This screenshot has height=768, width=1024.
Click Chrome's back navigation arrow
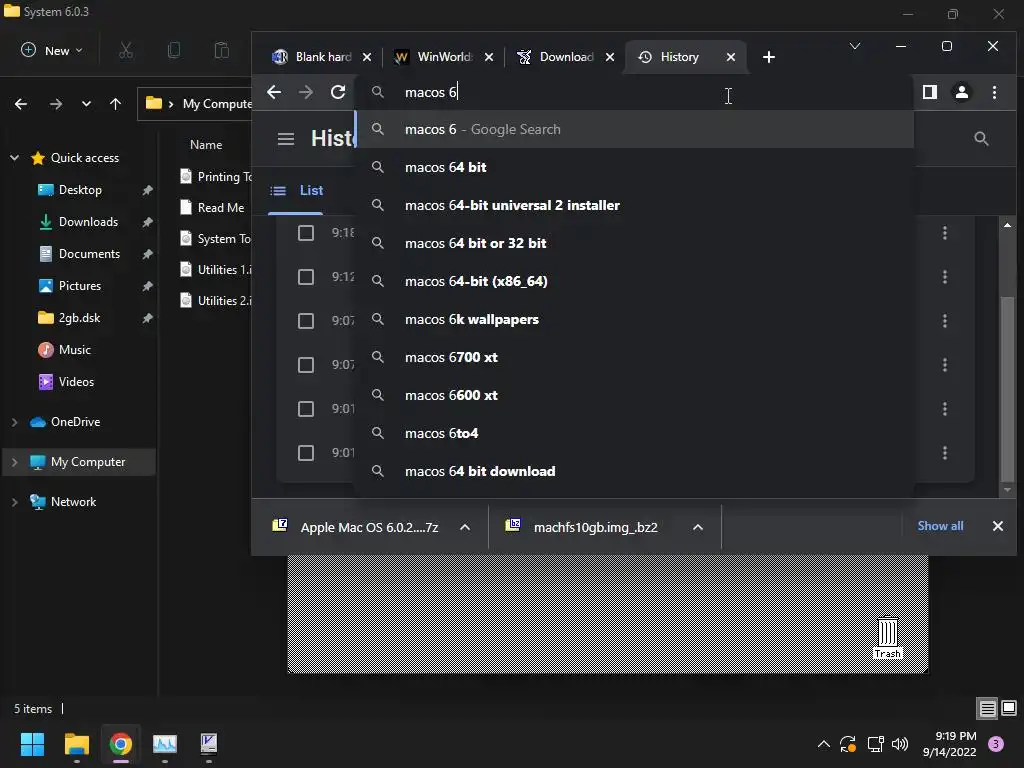coord(274,92)
